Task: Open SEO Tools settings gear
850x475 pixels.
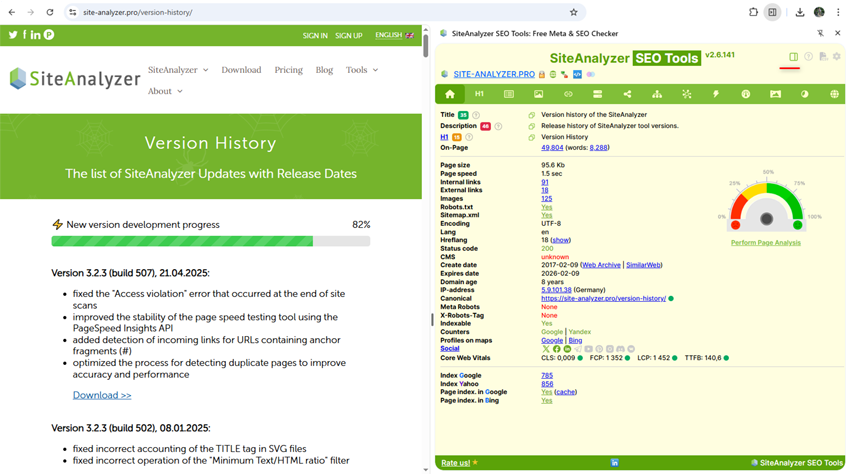Action: click(x=836, y=56)
